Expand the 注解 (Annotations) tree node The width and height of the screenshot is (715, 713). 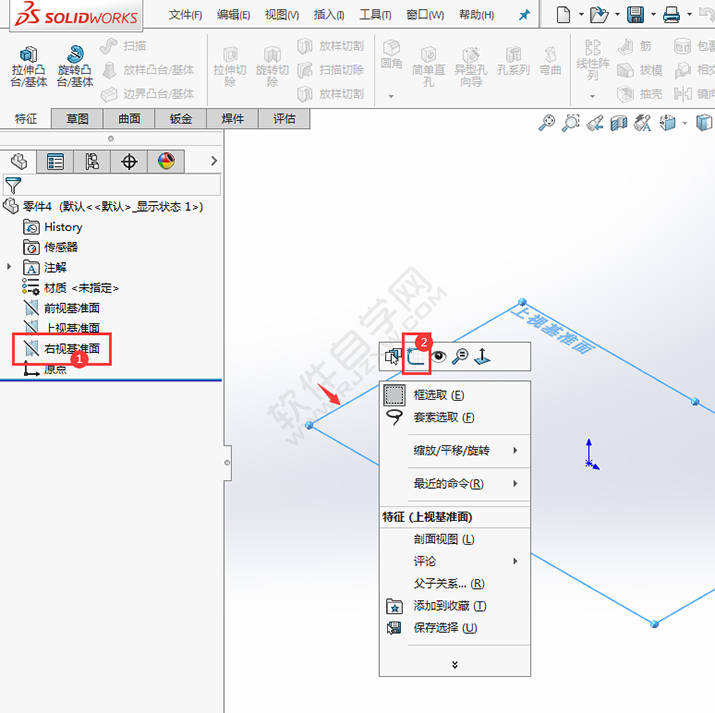point(9,266)
